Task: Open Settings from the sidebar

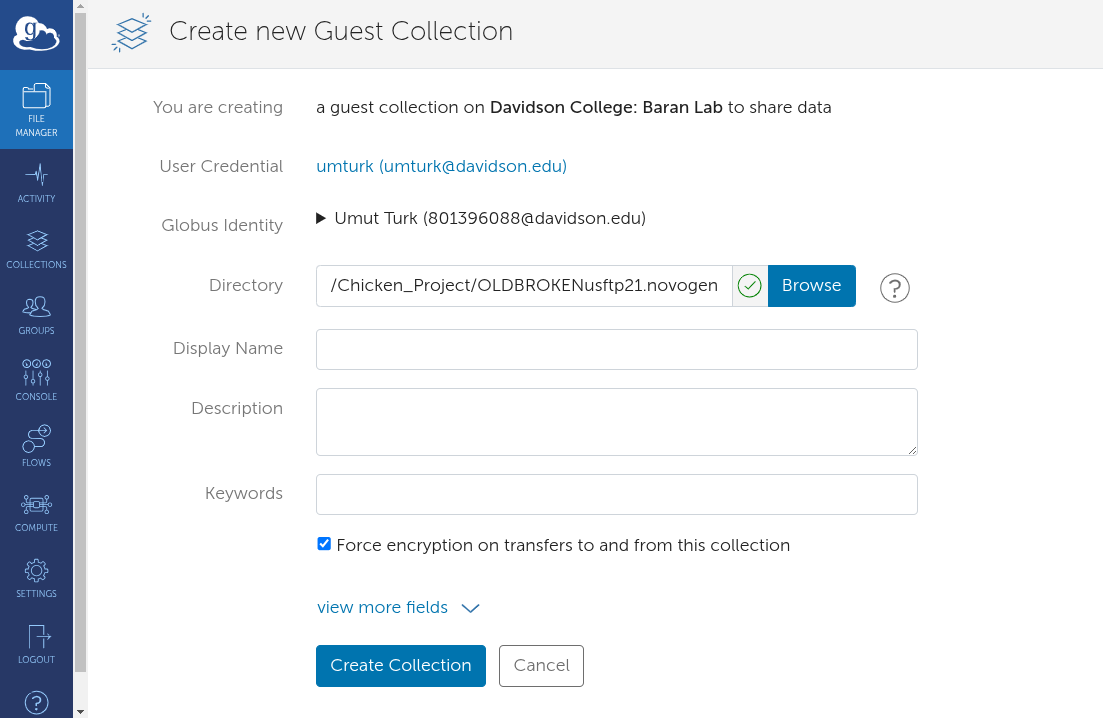Action: point(37,579)
